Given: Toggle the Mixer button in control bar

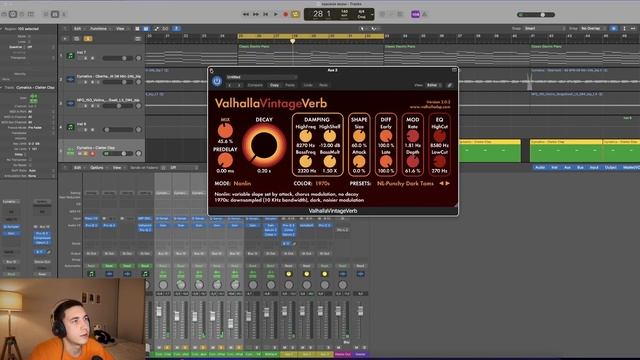Looking at the screenshot, I should tap(55, 14).
